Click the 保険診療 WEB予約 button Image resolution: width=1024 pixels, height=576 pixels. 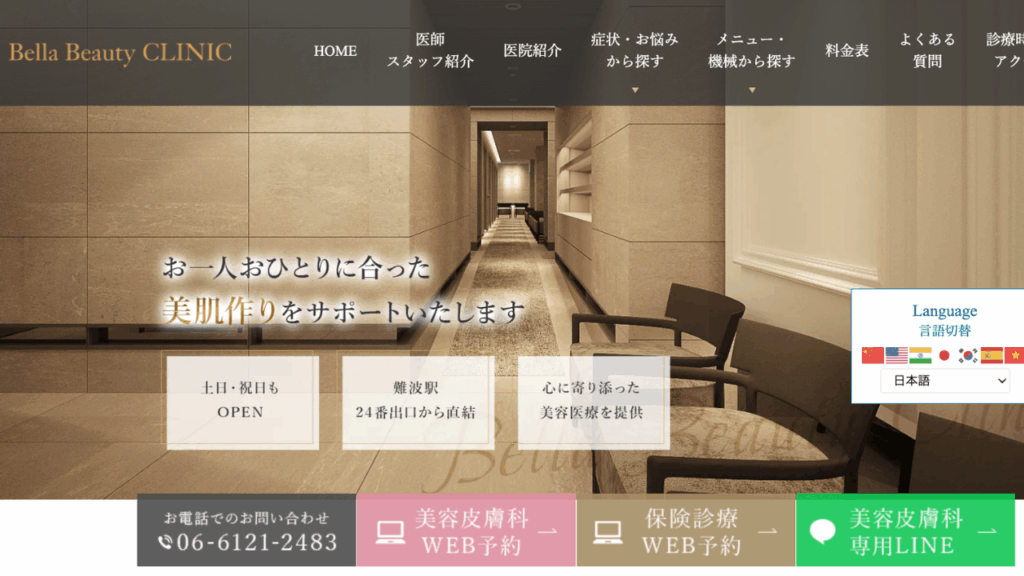point(686,530)
